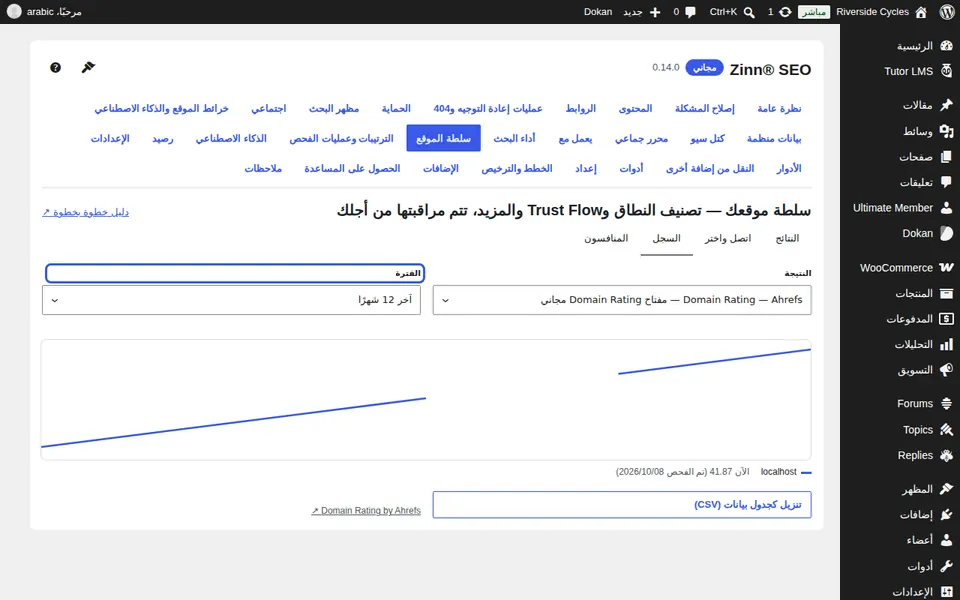Open the user avatar in admin bar
The height and width of the screenshot is (600, 960).
pyautogui.click(x=14, y=12)
